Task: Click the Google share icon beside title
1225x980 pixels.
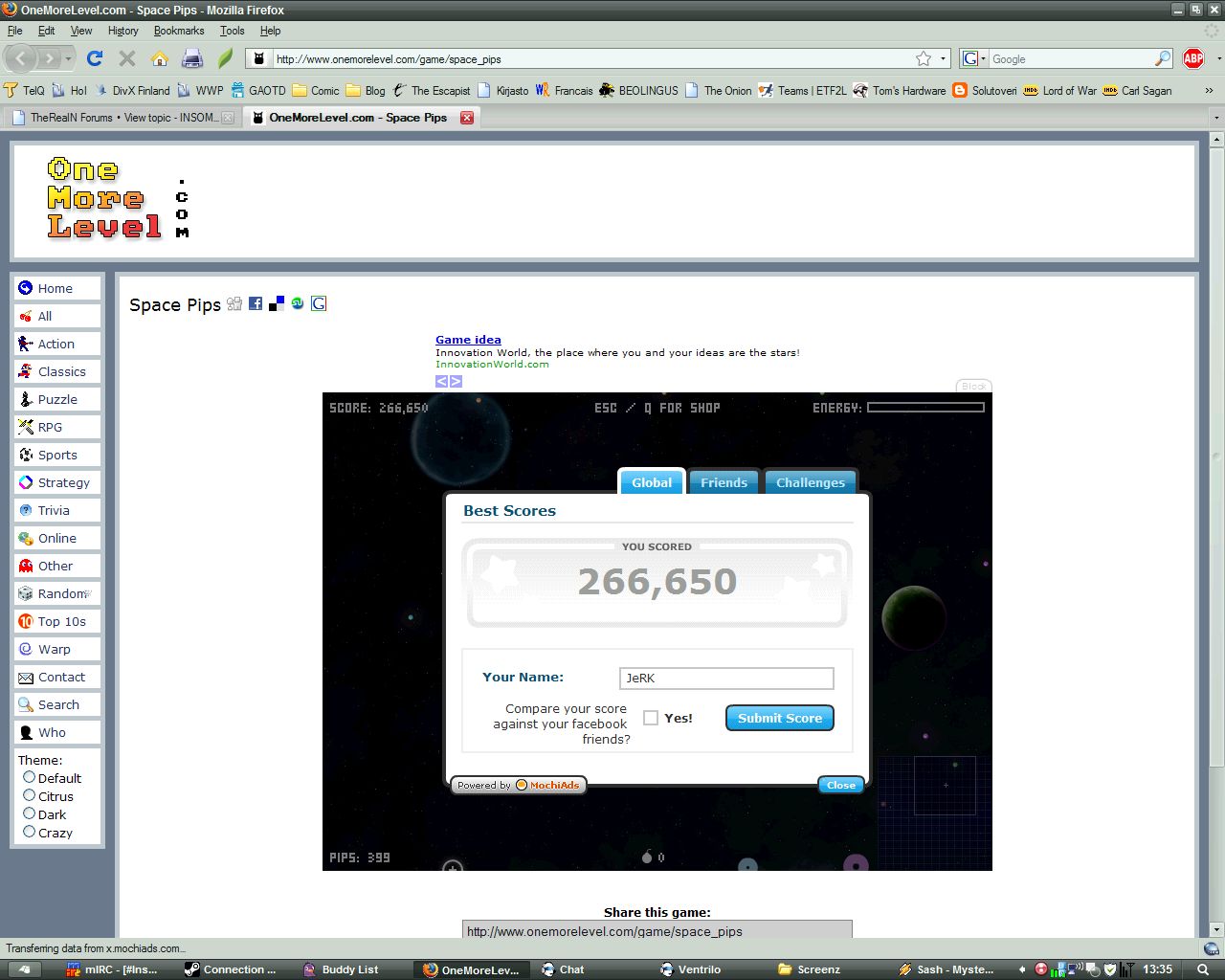Action: tap(319, 303)
